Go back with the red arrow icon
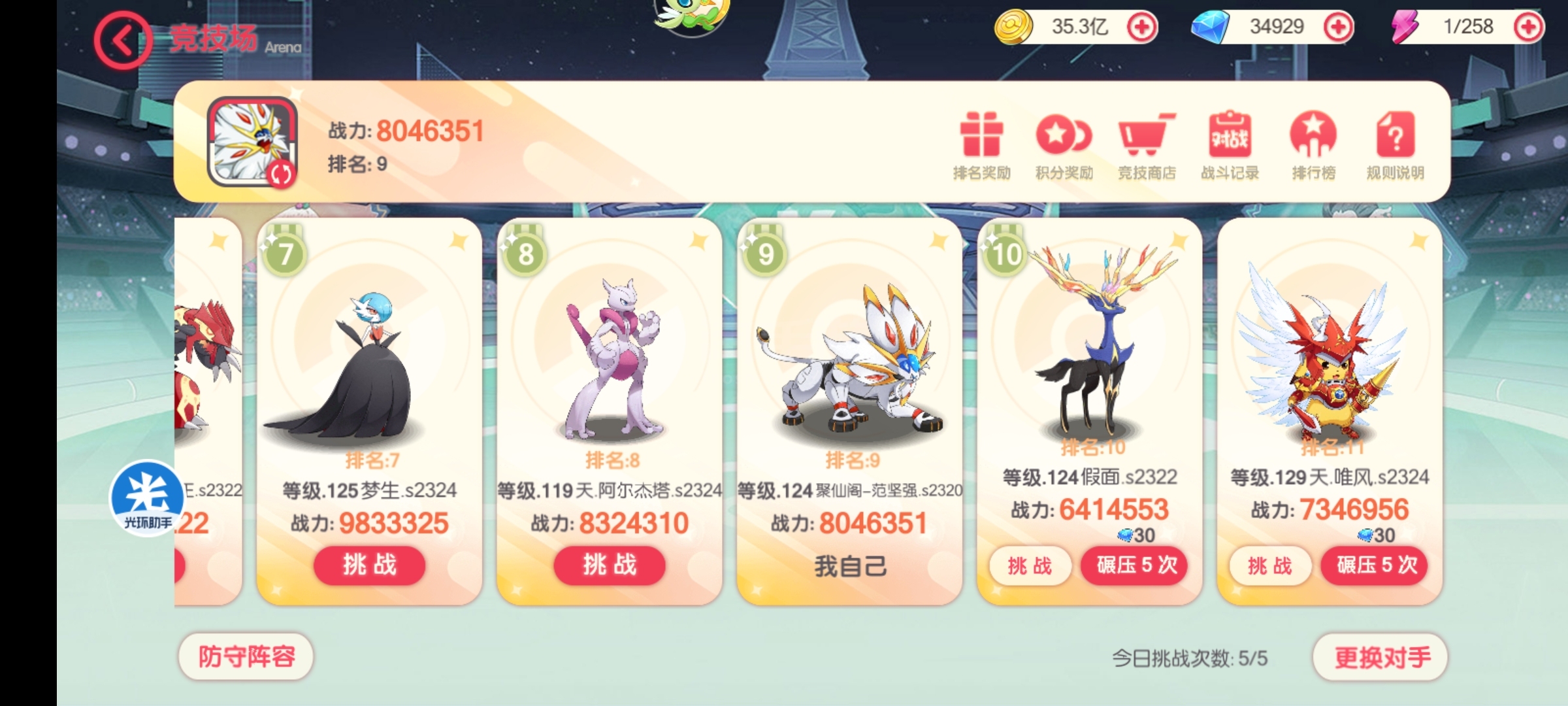1568x706 pixels. click(x=122, y=41)
